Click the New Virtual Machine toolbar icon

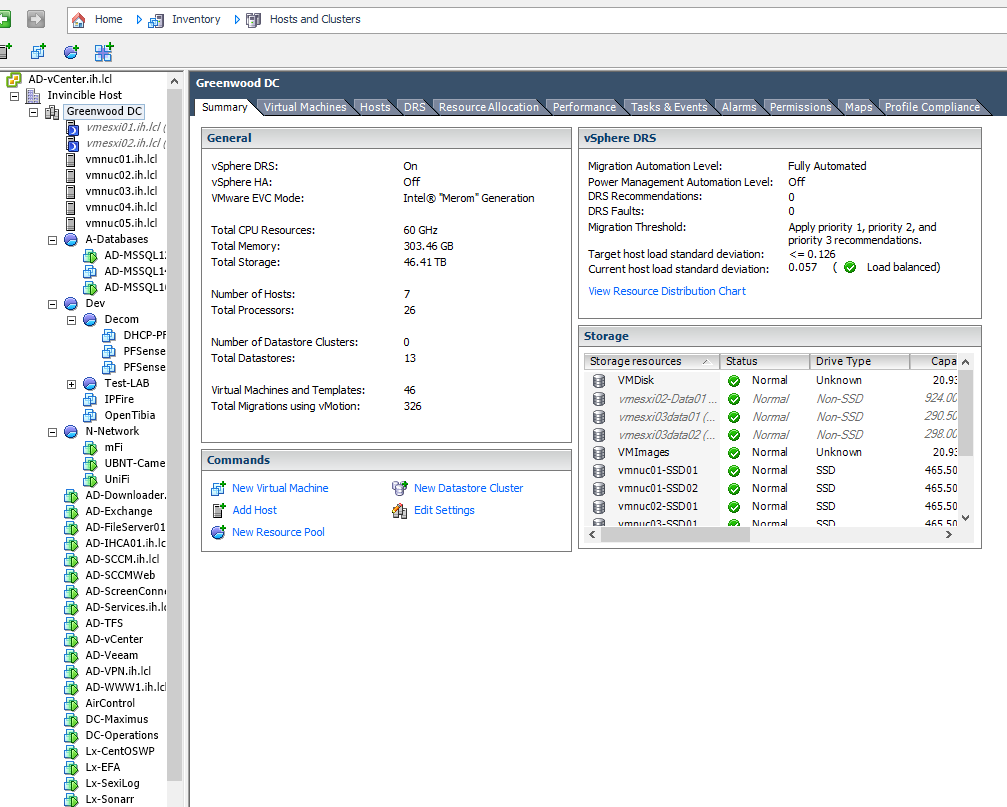pos(36,51)
